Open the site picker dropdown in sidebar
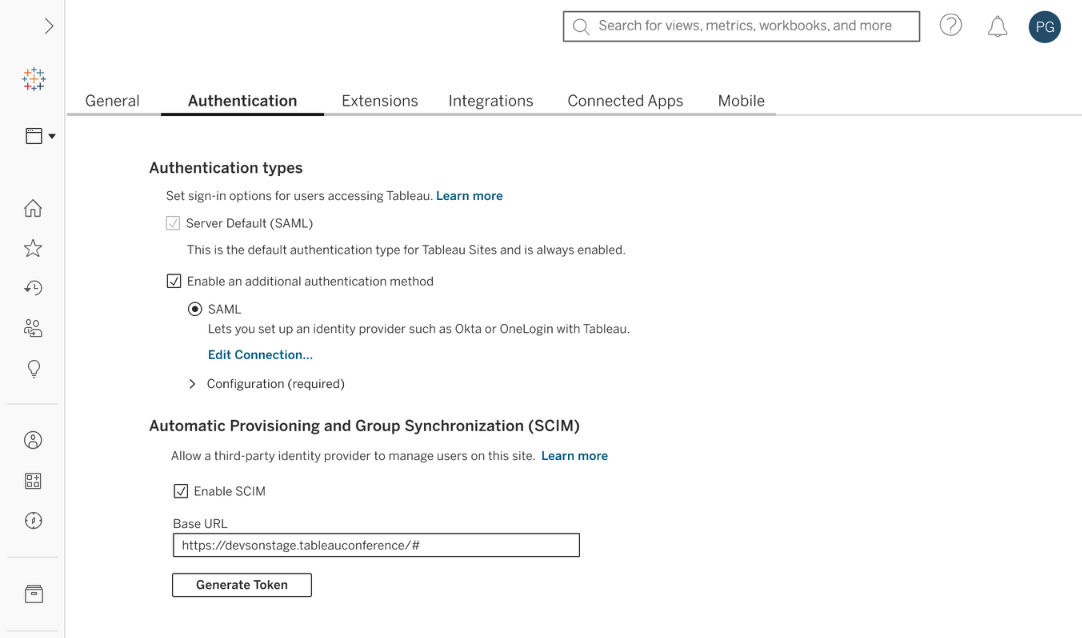Image resolution: width=1082 pixels, height=638 pixels. point(39,136)
